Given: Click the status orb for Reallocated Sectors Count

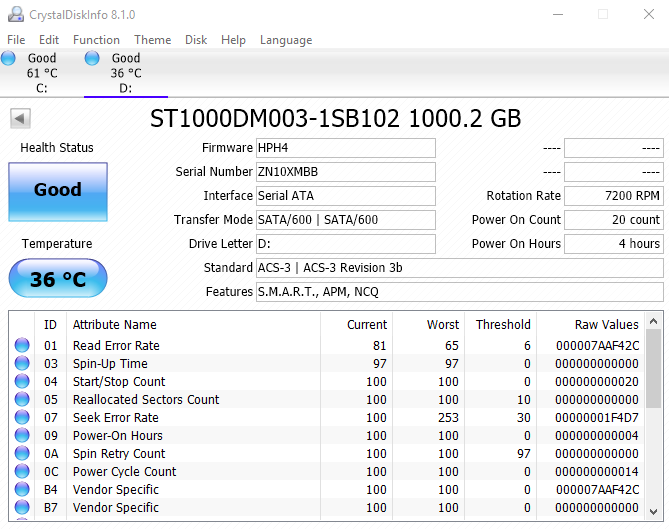Looking at the screenshot, I should pyautogui.click(x=22, y=399).
